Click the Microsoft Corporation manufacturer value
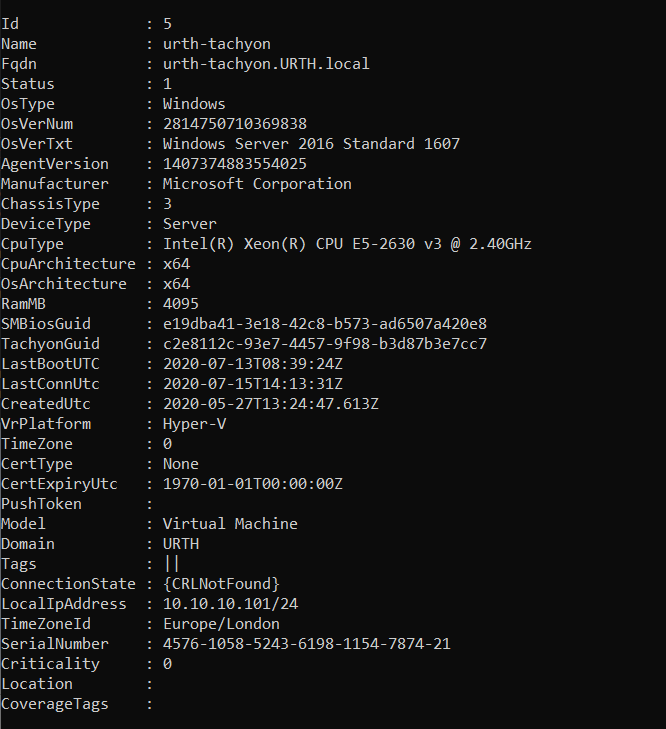 pos(257,184)
